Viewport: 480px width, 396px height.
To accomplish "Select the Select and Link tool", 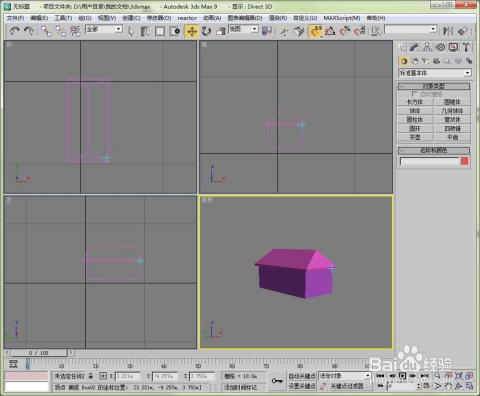I will tap(47, 31).
